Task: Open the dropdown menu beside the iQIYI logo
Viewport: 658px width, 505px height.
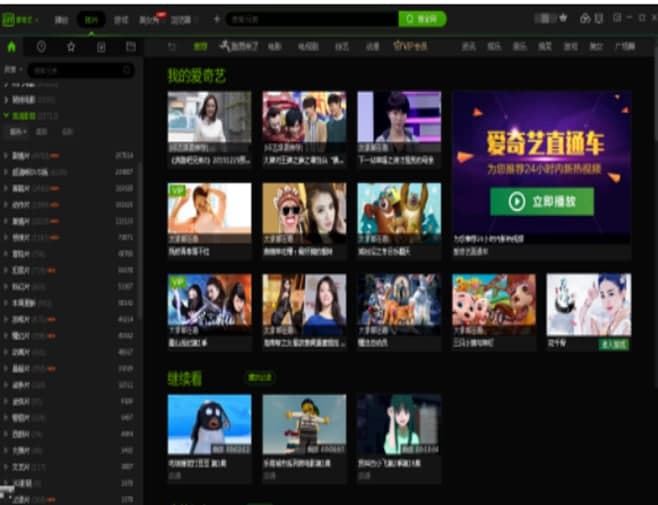Action: click(x=37, y=20)
